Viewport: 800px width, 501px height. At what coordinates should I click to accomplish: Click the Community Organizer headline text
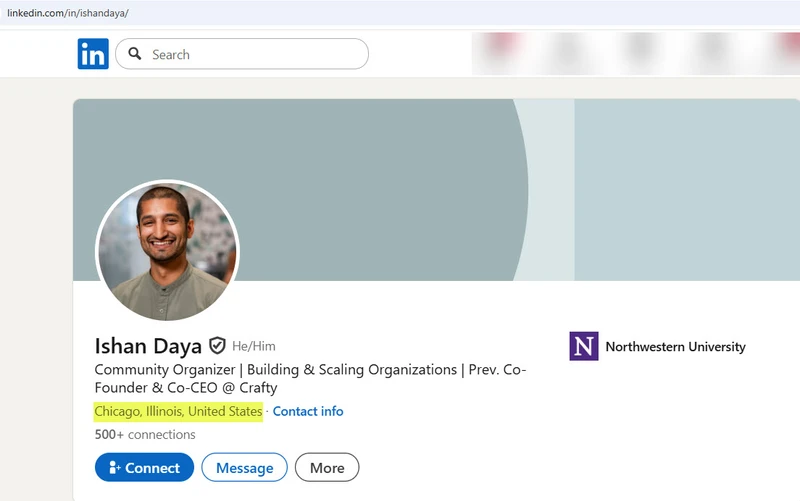coord(275,370)
